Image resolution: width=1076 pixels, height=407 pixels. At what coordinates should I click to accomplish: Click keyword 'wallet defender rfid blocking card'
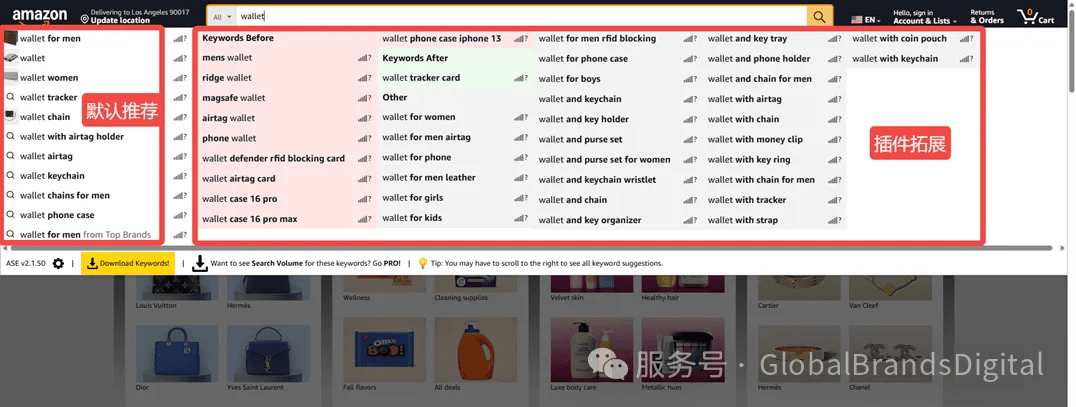point(273,159)
